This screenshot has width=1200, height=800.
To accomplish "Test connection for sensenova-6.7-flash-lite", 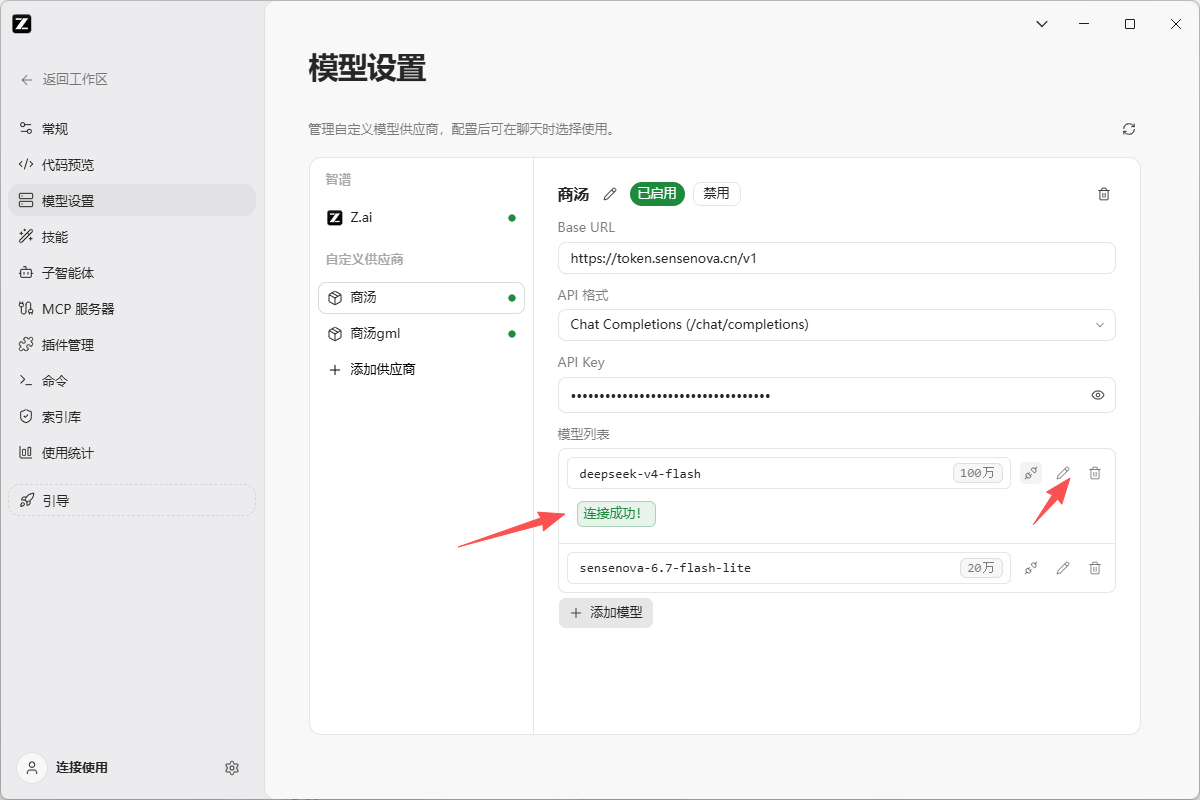I will (1031, 568).
